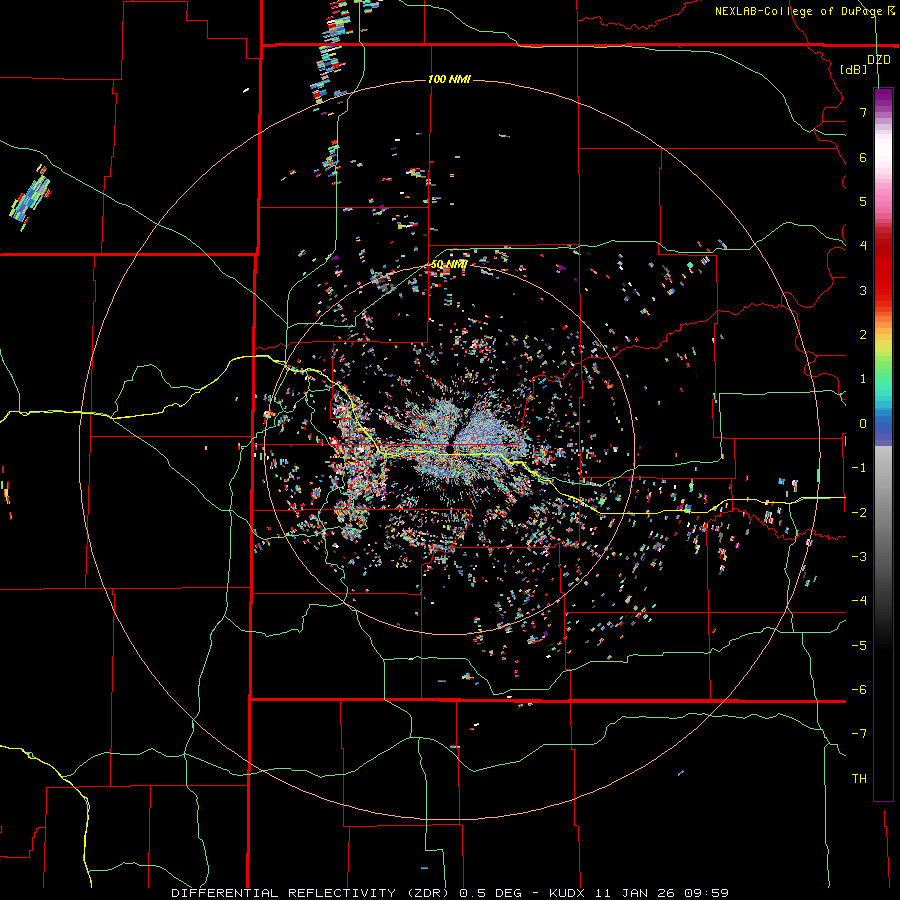Click the '4' value on the color scale
900x900 pixels.
pos(863,246)
